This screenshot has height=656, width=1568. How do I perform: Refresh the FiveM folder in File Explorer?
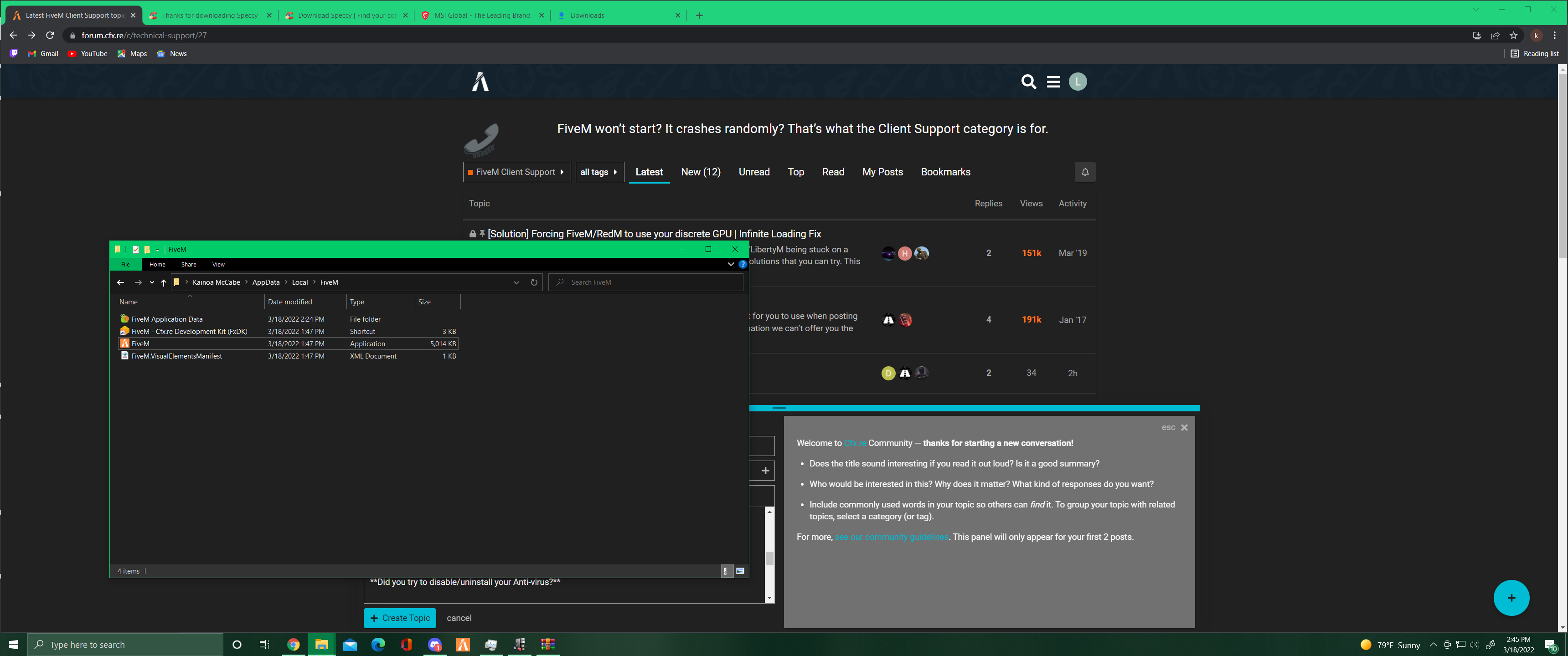(x=534, y=282)
